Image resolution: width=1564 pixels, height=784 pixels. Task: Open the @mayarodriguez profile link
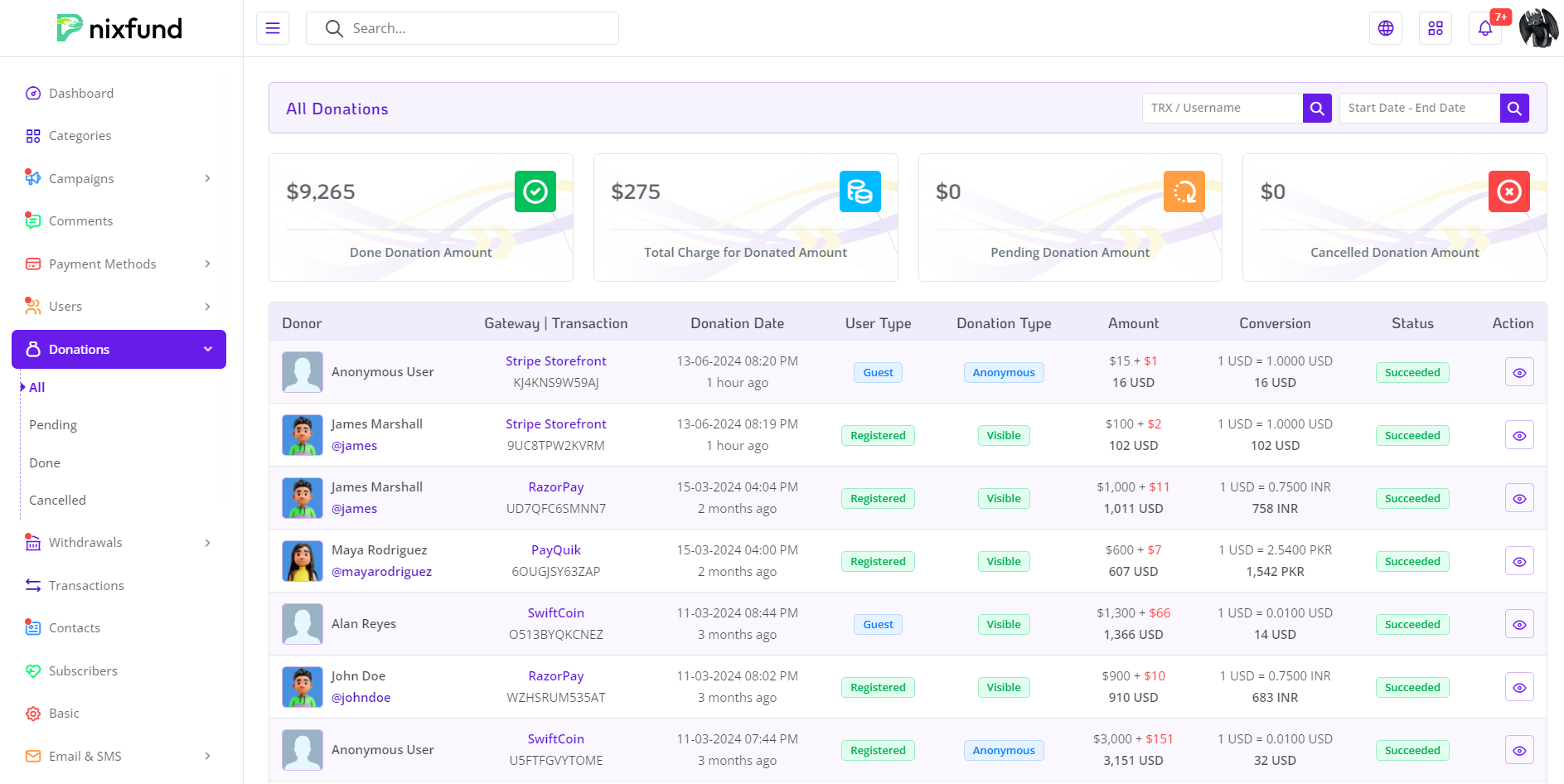381,571
